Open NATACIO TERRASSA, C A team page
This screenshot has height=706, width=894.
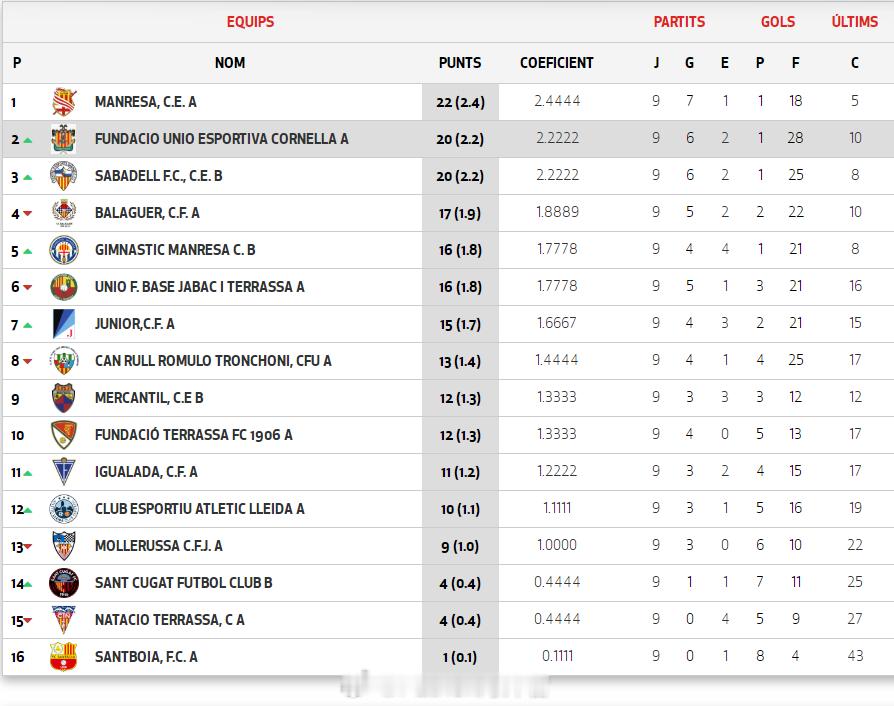coord(169,620)
